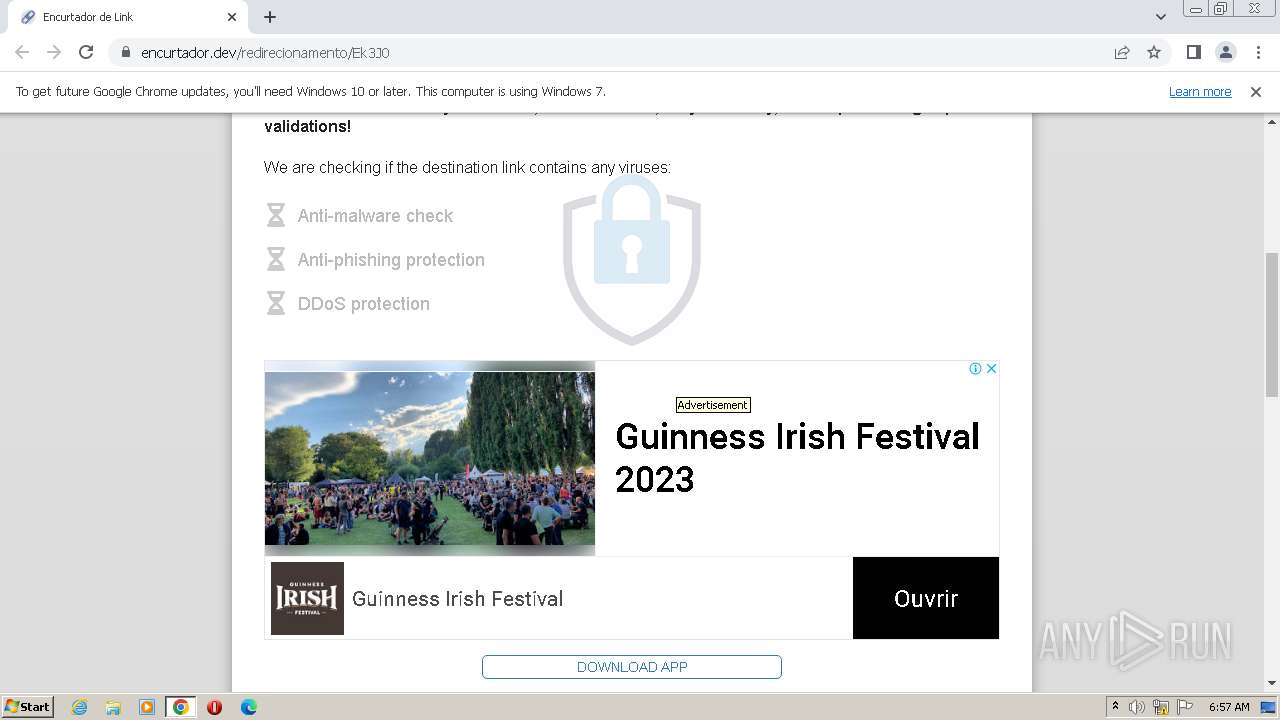Click the DDoS protection item

pyautogui.click(x=364, y=304)
